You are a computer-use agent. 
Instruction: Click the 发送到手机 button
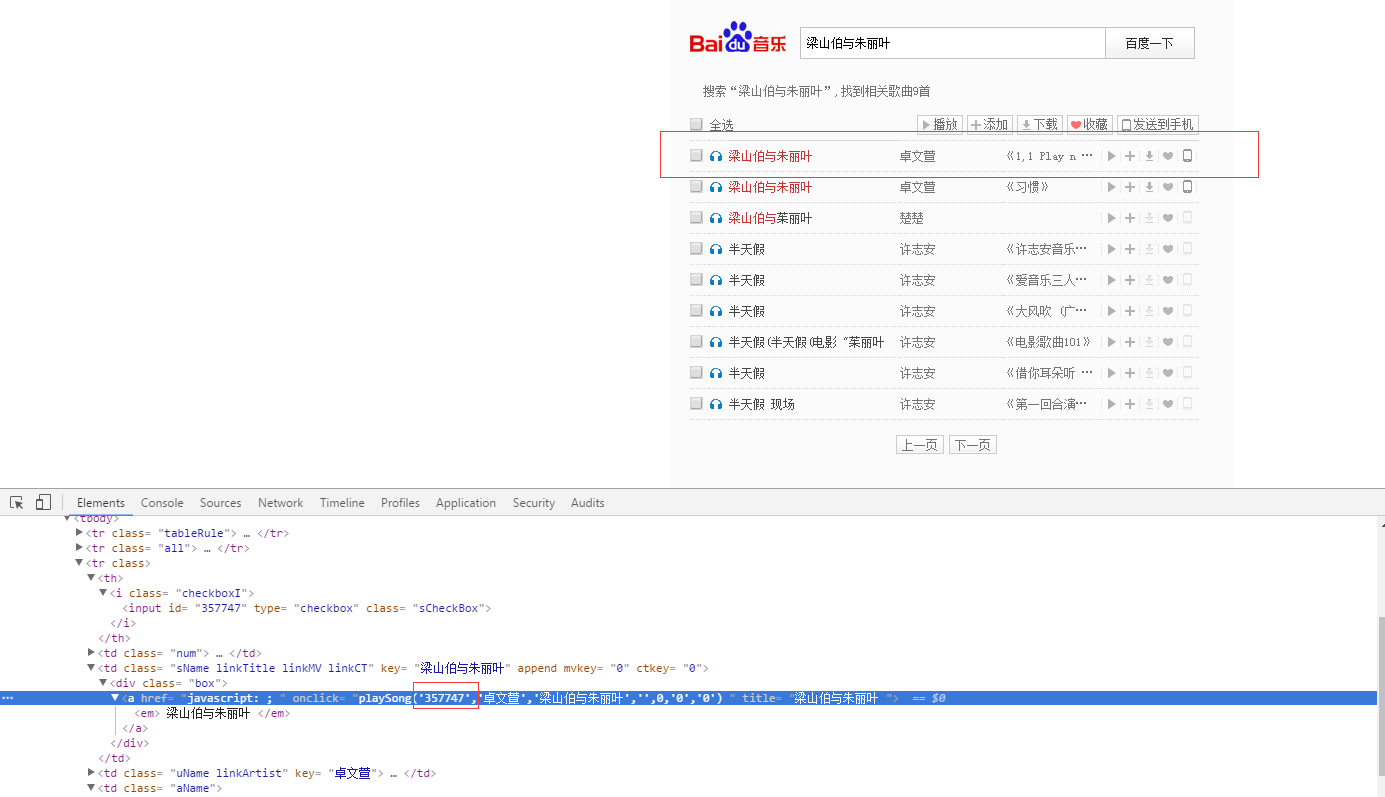pos(1157,125)
